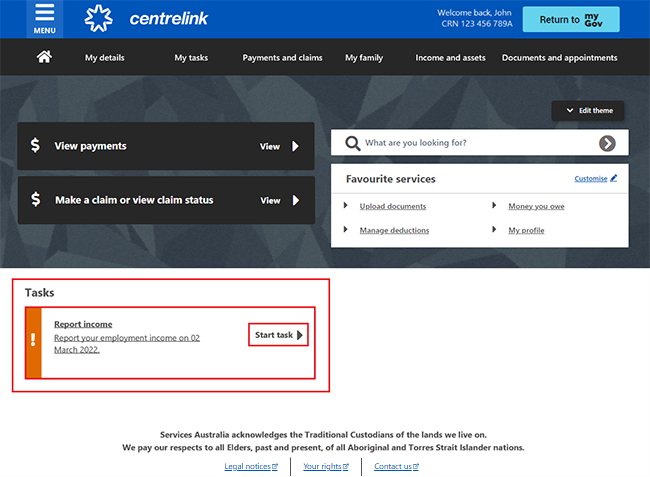Click arrow beside Manage deductions
The width and height of the screenshot is (650, 477).
click(x=346, y=229)
